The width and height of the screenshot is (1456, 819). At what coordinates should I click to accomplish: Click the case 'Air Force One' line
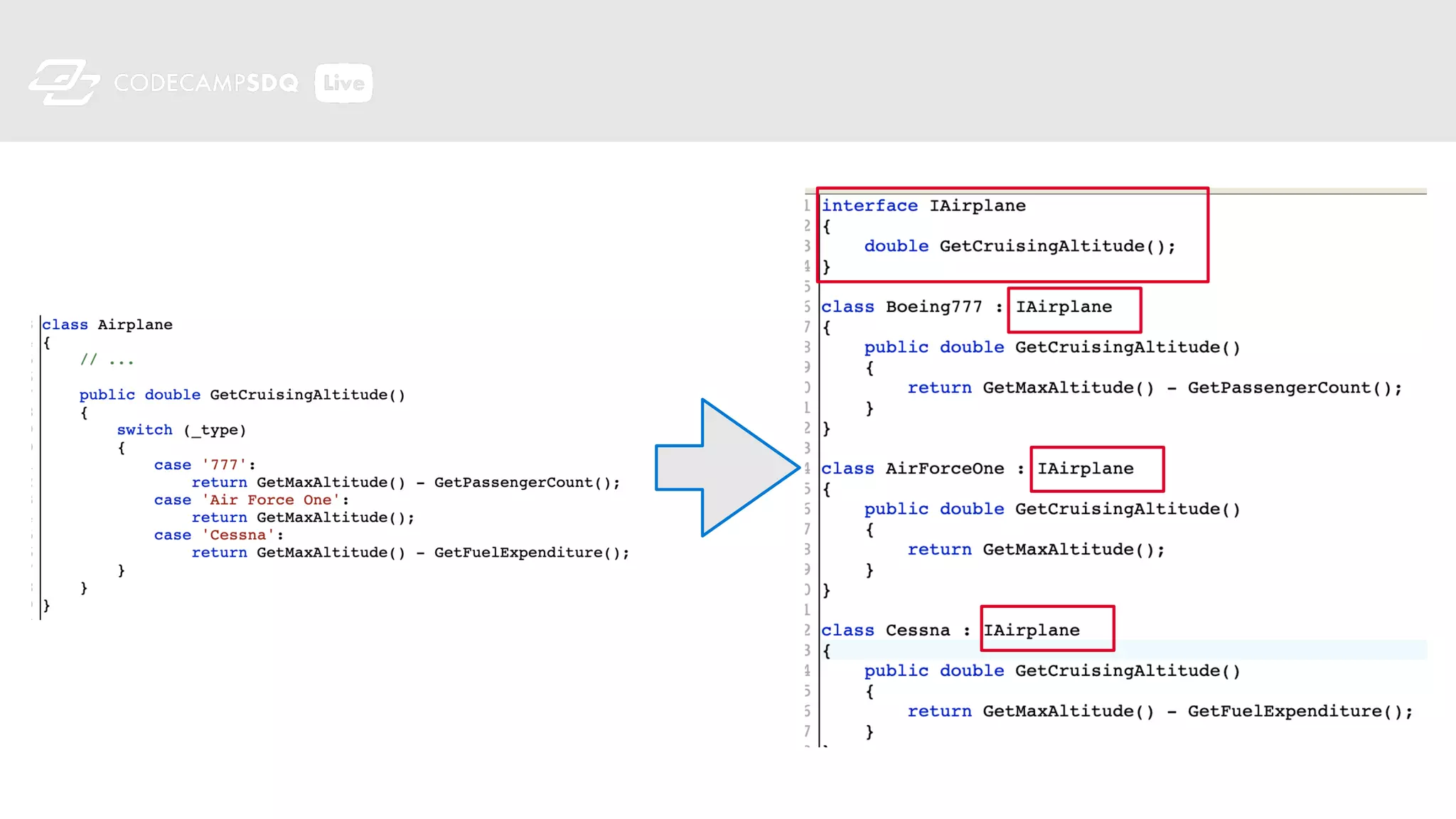click(251, 500)
